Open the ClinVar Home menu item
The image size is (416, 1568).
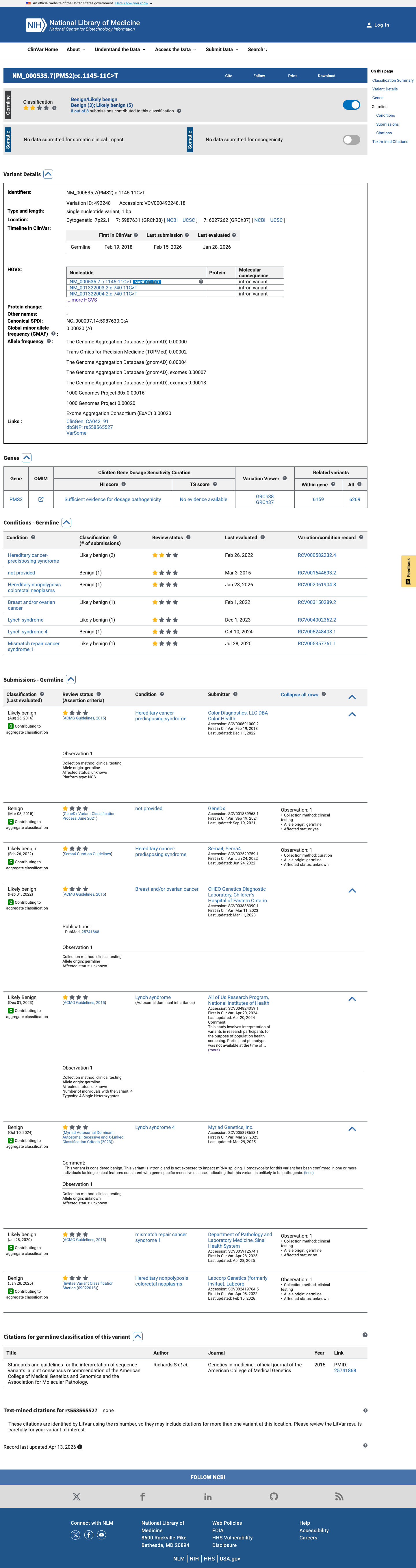point(43,49)
